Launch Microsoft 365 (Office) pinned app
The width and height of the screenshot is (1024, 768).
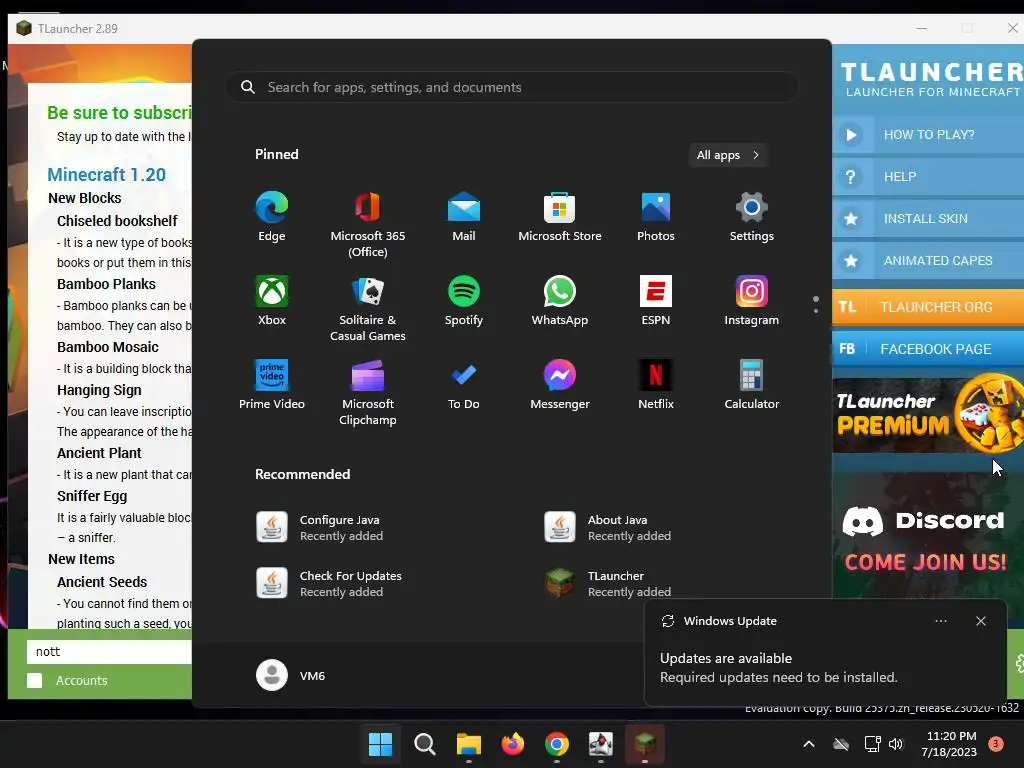click(x=368, y=225)
